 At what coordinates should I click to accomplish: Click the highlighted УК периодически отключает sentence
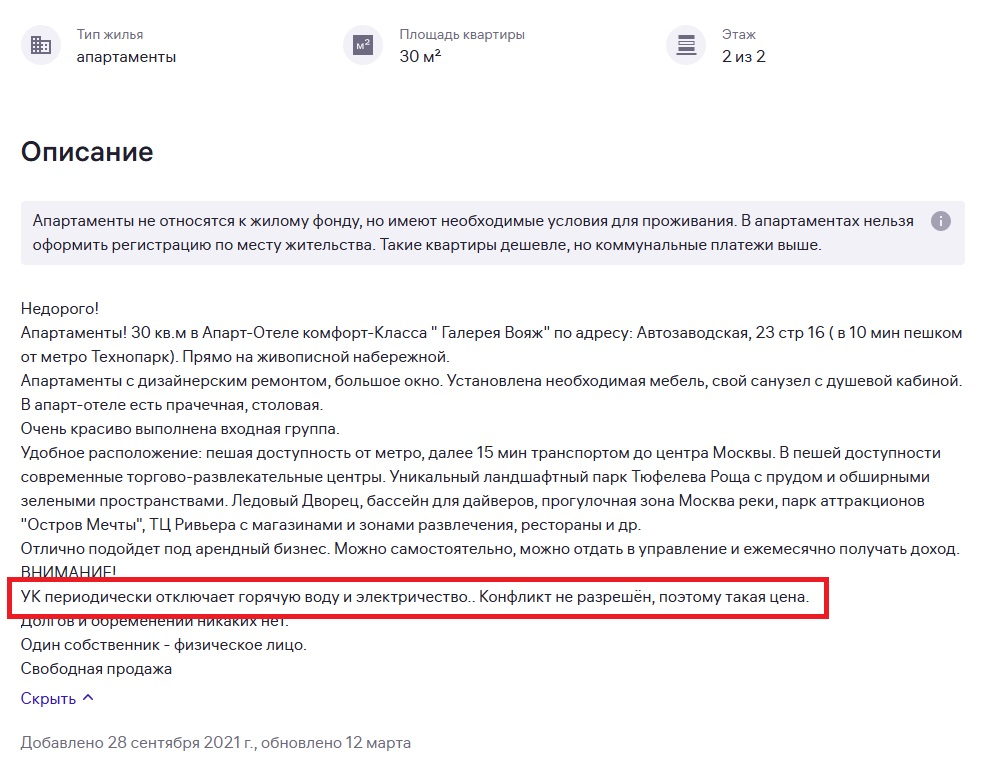tap(415, 596)
